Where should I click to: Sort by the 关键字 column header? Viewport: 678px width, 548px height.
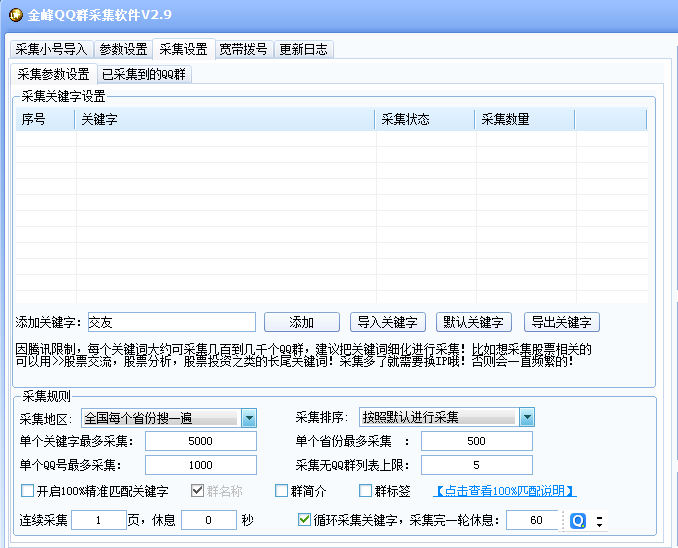click(225, 119)
